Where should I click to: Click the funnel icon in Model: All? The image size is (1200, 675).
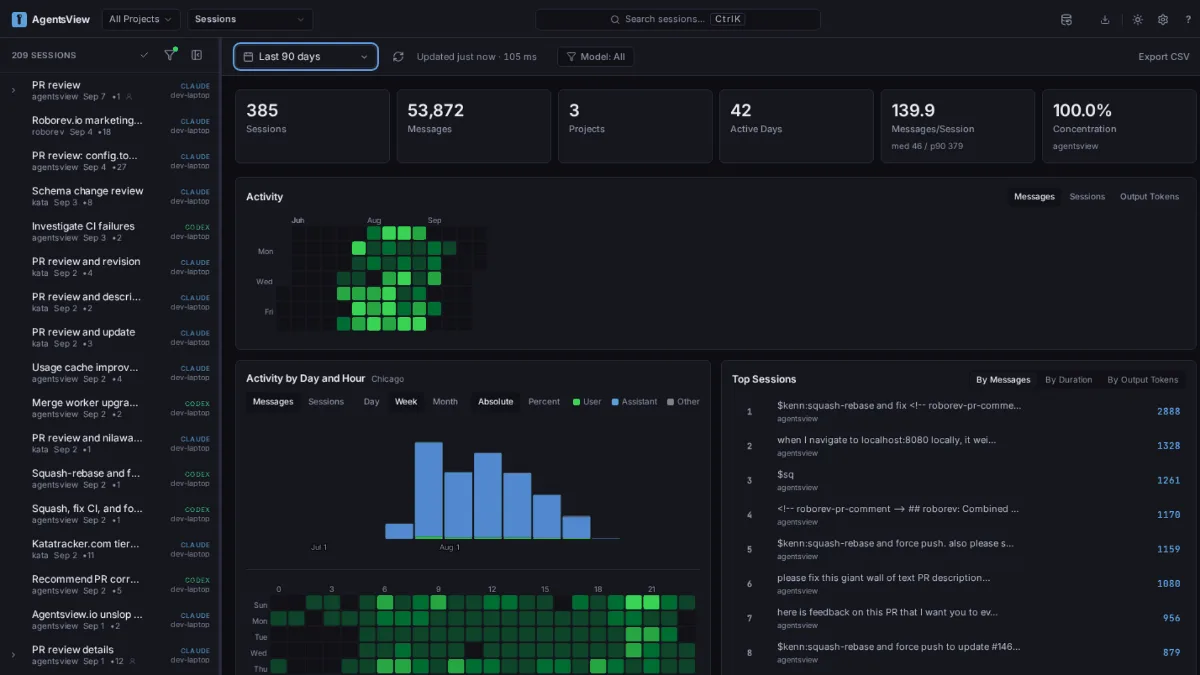572,57
